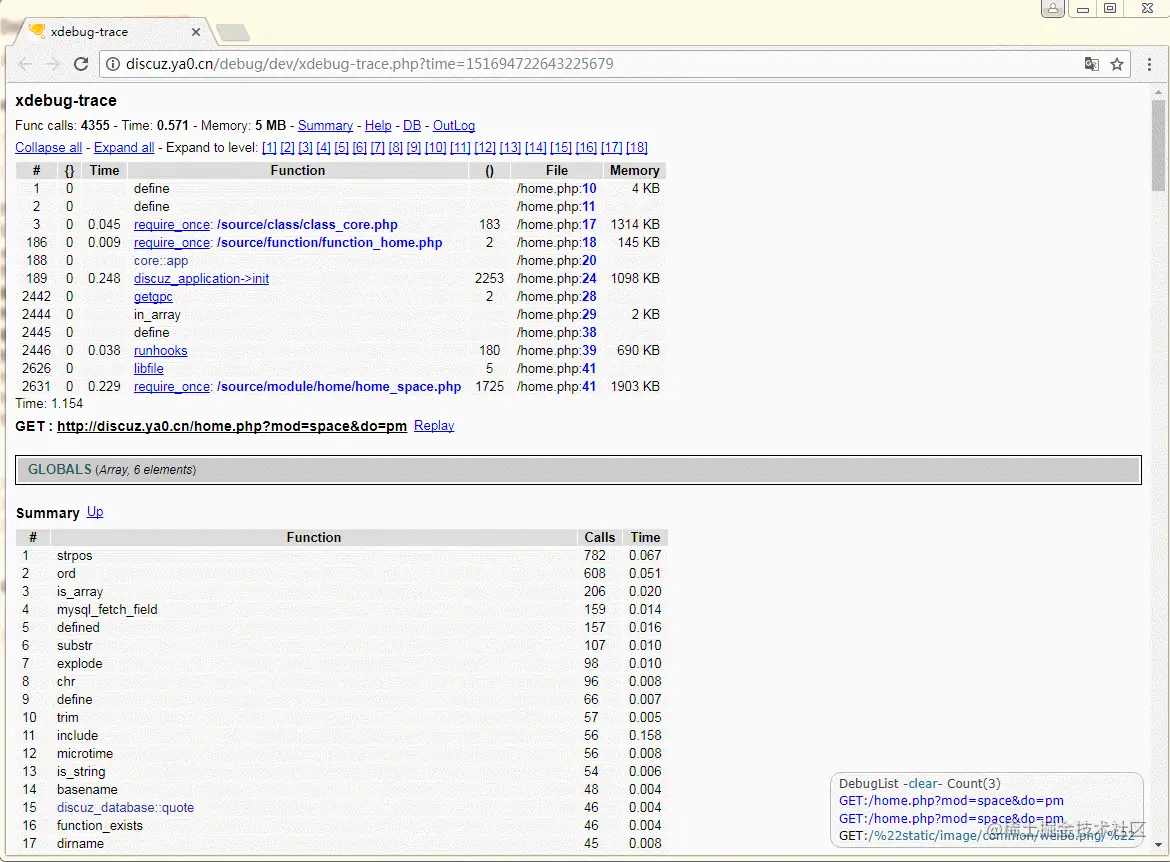
Task: Open the Chrome user profile button
Action: [x=1052, y=8]
